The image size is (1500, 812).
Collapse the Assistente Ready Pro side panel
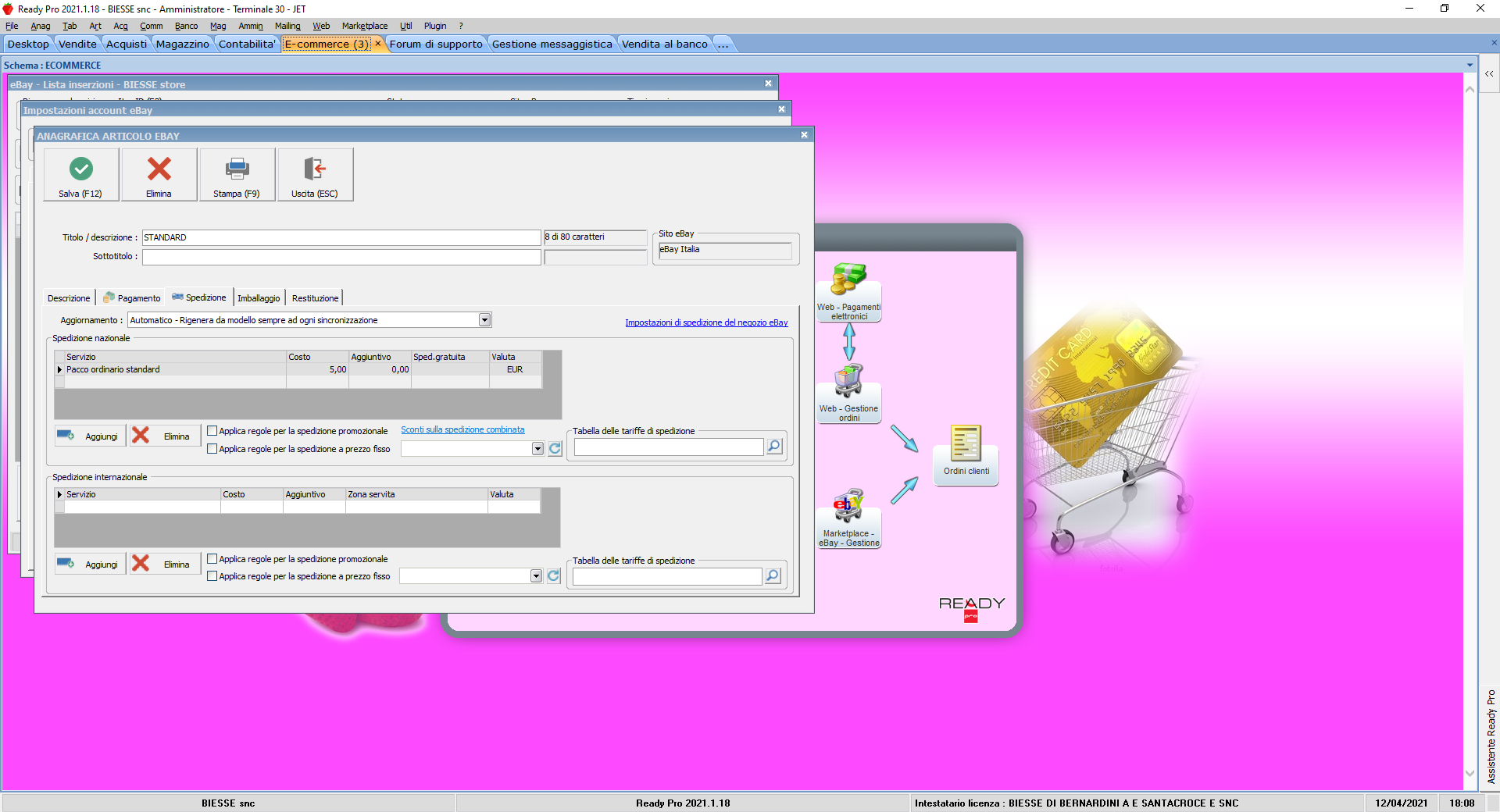pos(1489,73)
